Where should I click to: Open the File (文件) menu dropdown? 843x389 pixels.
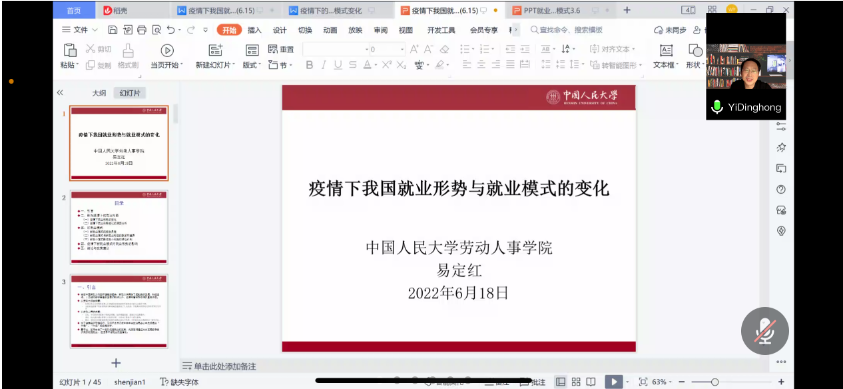pos(80,30)
